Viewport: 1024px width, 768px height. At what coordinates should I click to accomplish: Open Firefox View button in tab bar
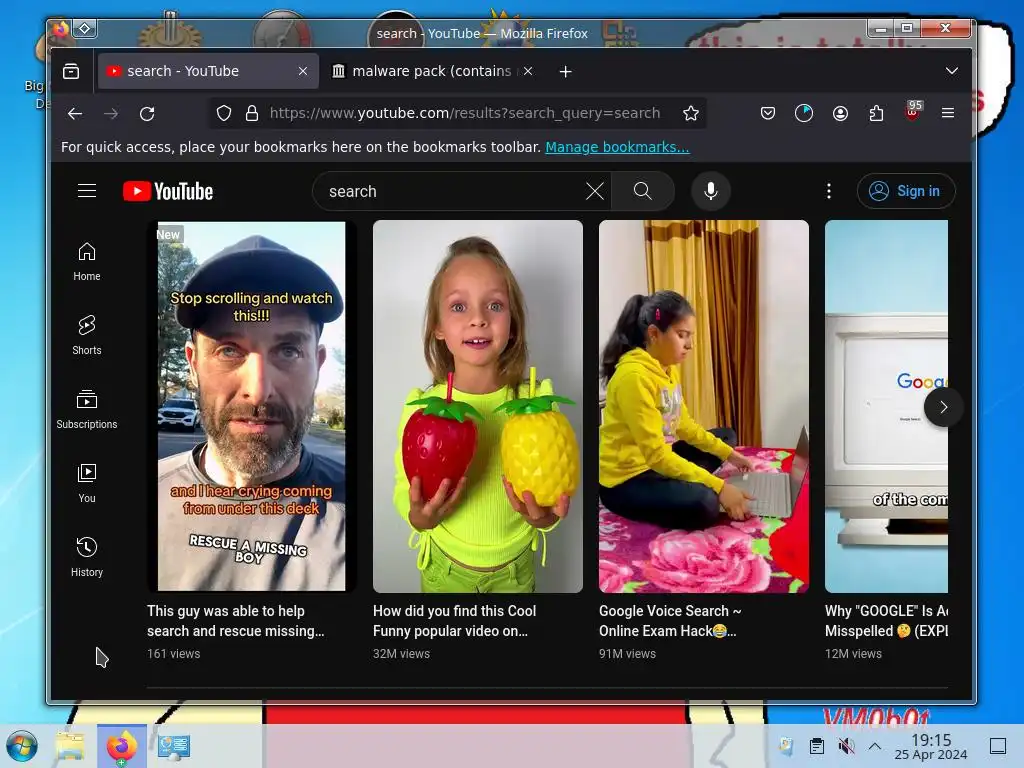pyautogui.click(x=71, y=71)
